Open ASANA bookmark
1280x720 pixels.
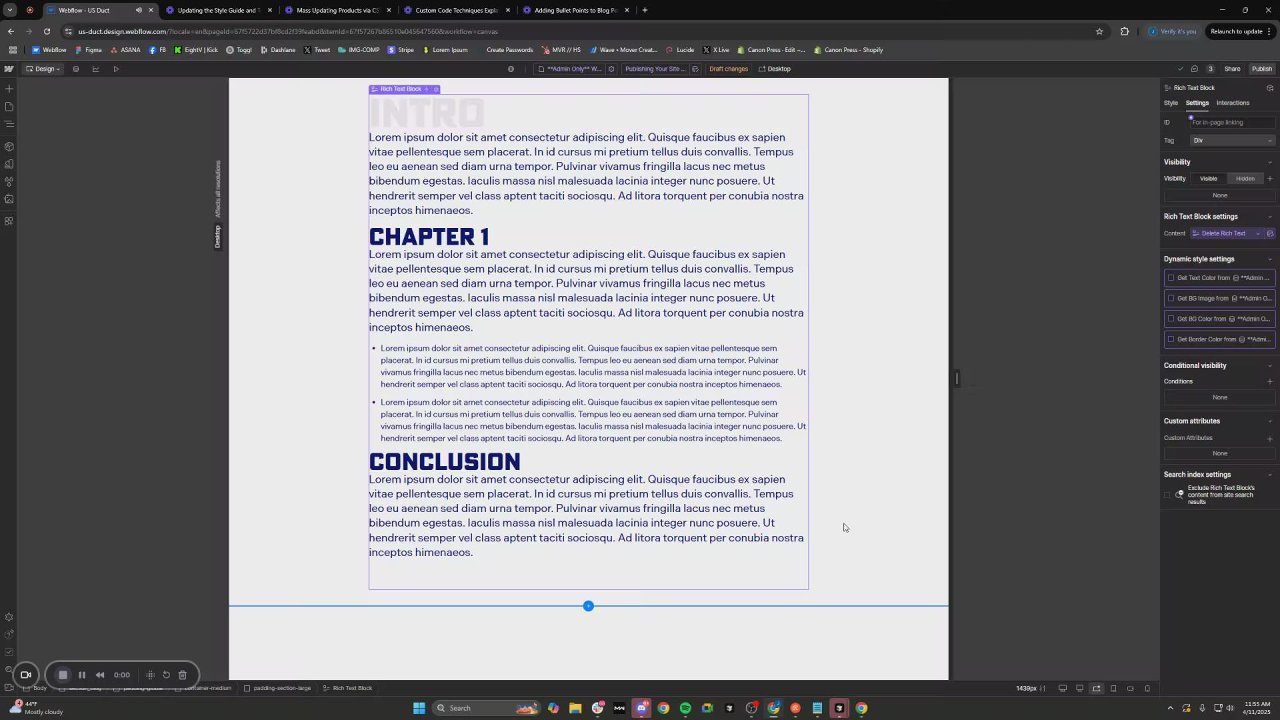(125, 50)
